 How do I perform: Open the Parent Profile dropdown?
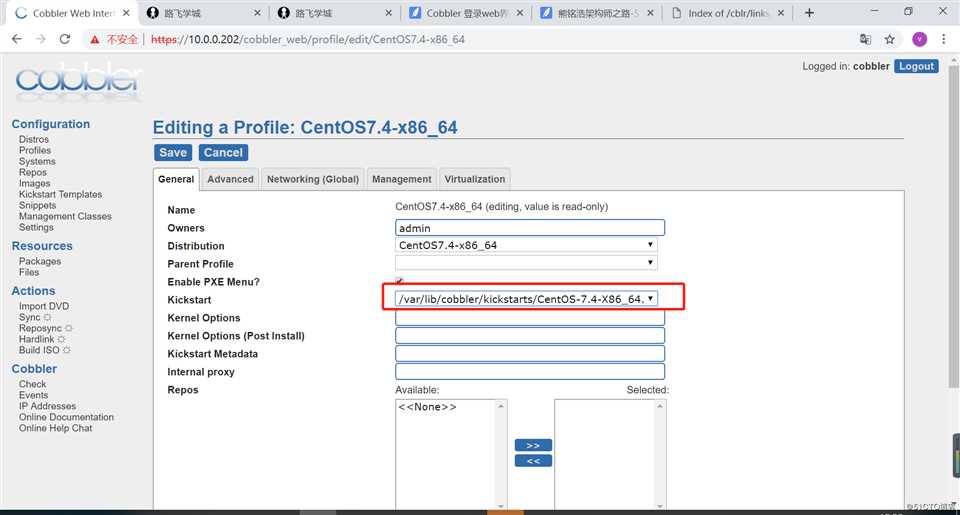tap(526, 263)
